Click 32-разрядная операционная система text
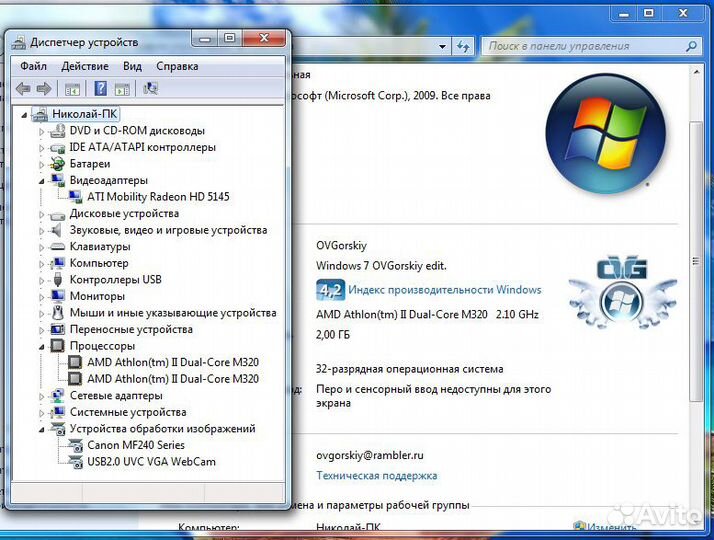 pos(409,369)
